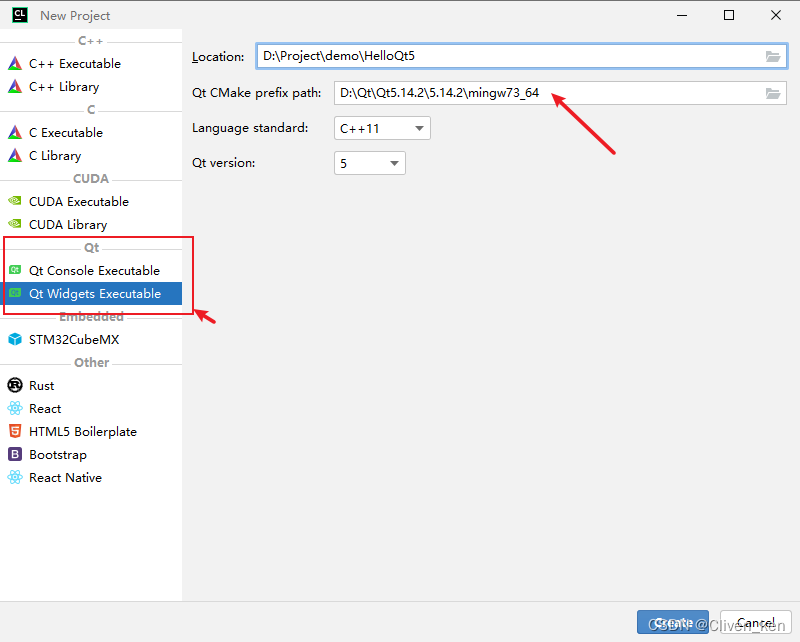Click into the Location path field
800x642 pixels.
(x=521, y=56)
